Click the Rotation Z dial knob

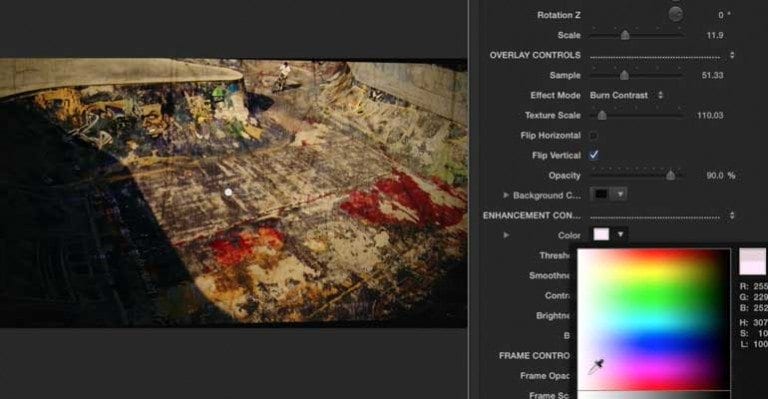tap(675, 15)
